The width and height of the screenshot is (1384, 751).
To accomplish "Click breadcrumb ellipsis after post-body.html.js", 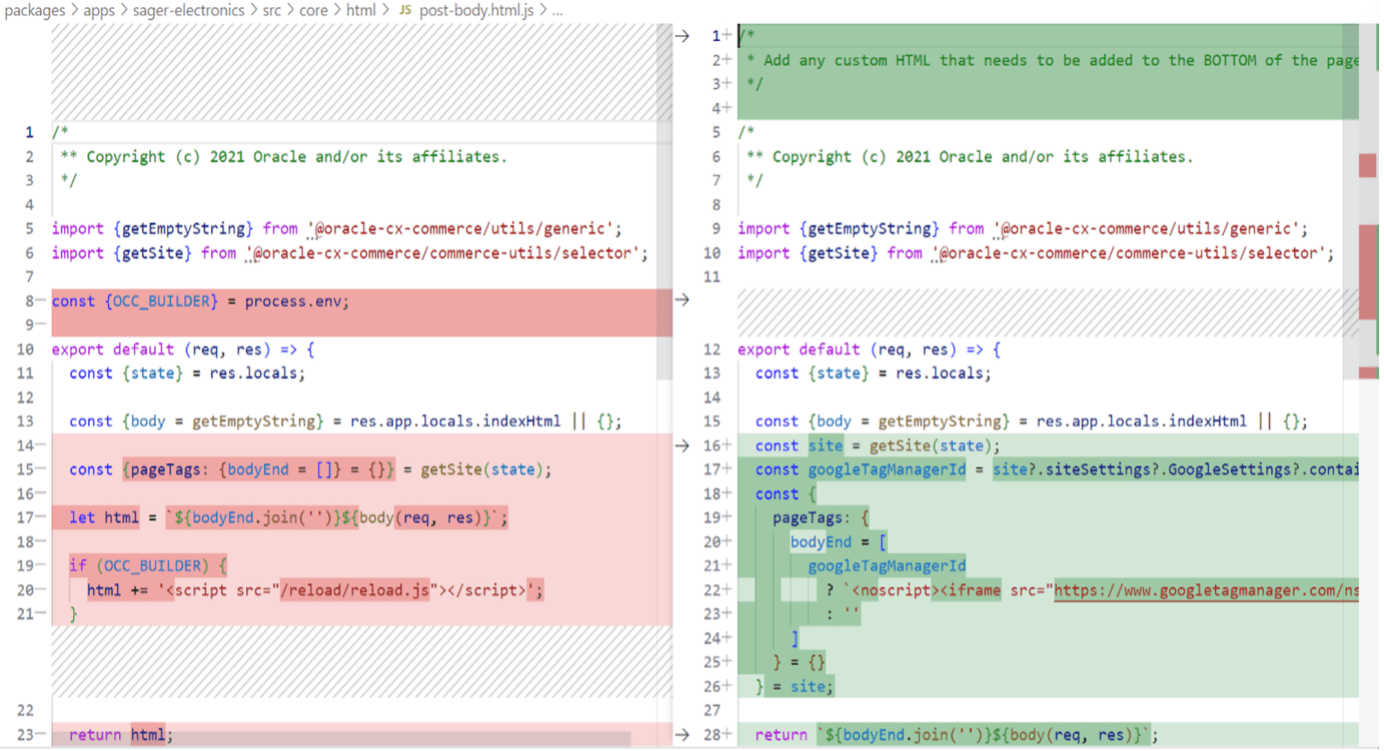I will click(x=558, y=10).
